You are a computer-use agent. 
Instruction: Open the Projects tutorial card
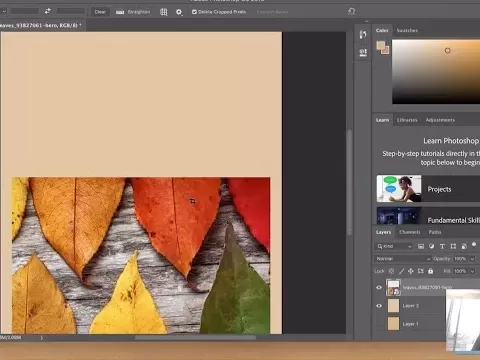pyautogui.click(x=428, y=189)
